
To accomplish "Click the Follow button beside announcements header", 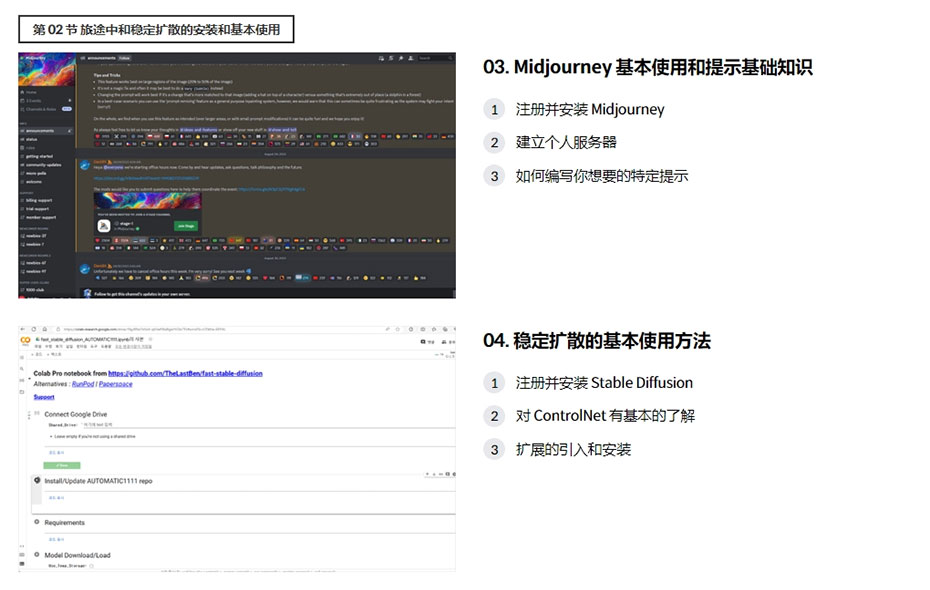I will (124, 58).
